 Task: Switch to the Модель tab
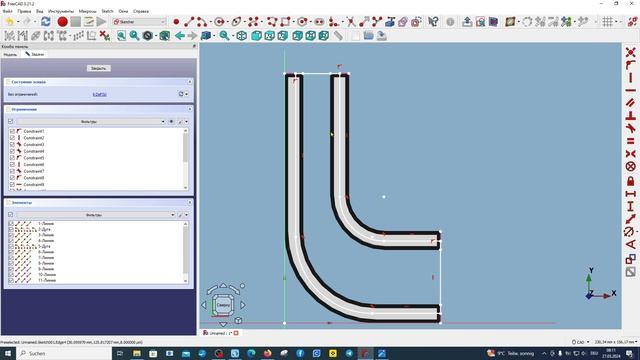click(10, 54)
